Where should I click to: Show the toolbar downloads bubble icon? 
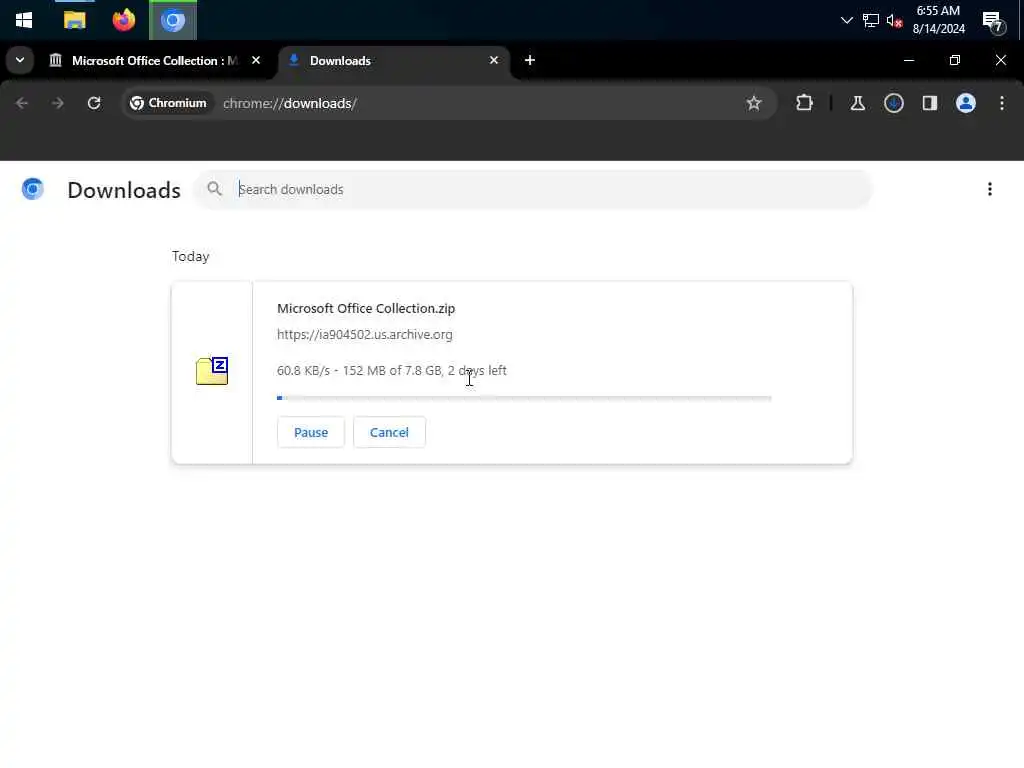pyautogui.click(x=893, y=103)
